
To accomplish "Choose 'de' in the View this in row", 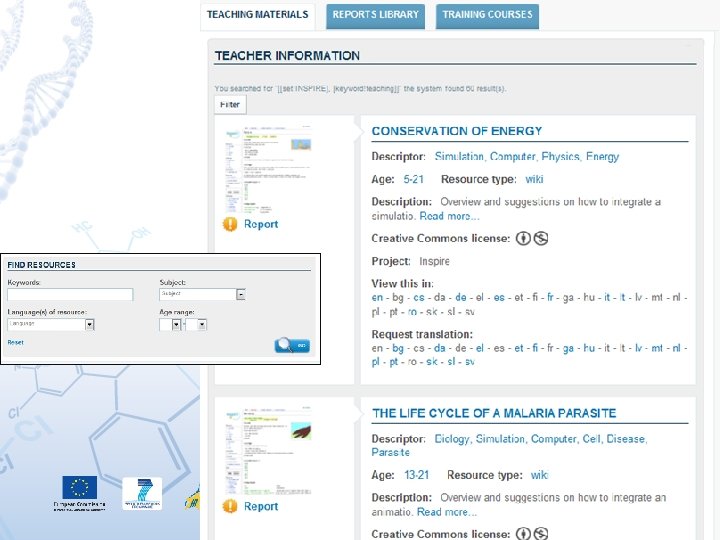I will click(x=461, y=298).
